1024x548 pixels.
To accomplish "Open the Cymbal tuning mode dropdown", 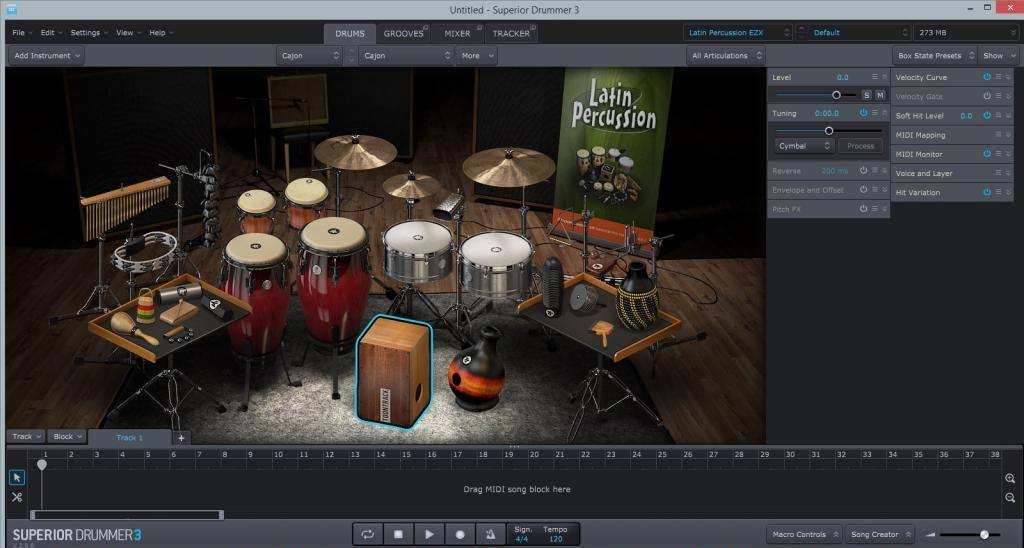I will (x=804, y=146).
